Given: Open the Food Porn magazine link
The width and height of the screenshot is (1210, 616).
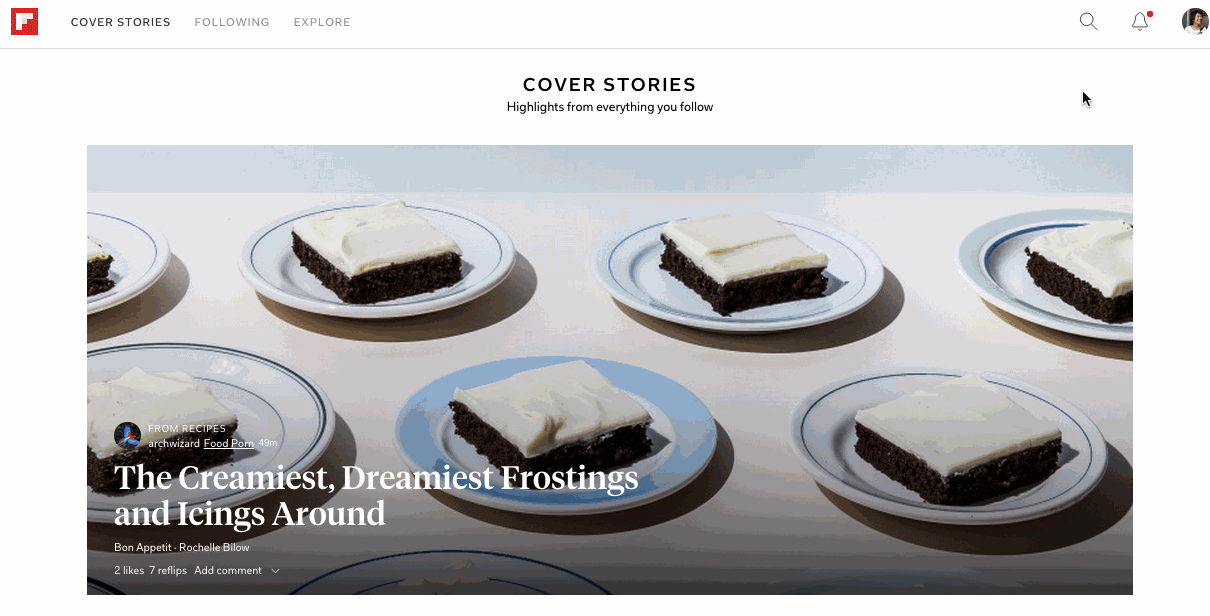Looking at the screenshot, I should click(229, 443).
